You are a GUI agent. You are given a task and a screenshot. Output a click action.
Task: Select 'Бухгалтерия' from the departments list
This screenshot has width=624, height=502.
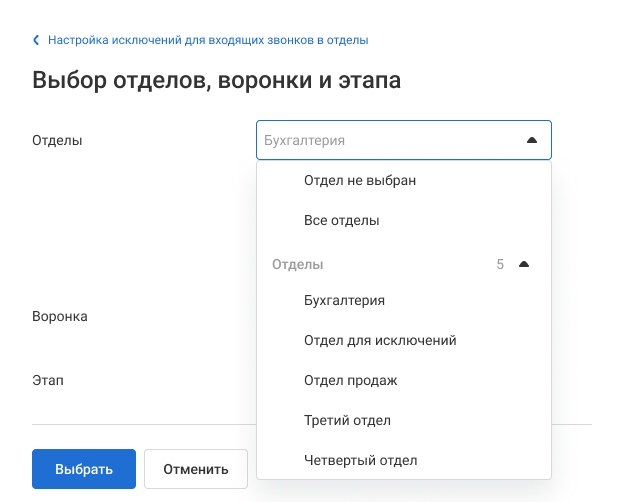coord(344,300)
